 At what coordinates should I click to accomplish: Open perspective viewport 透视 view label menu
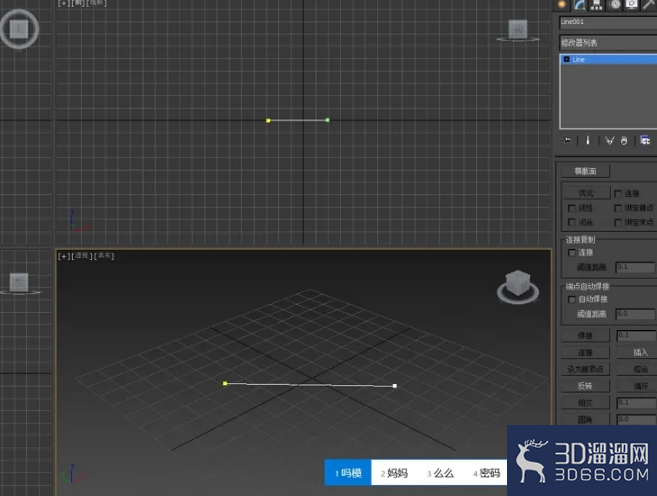82,256
